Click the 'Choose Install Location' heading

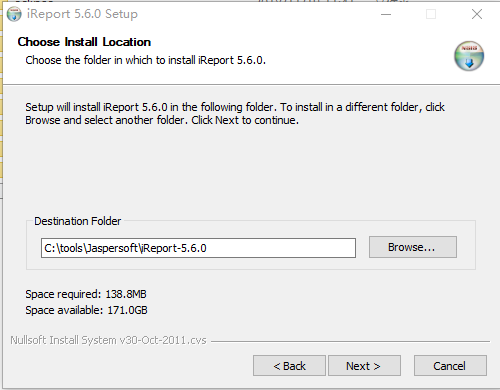coord(84,42)
